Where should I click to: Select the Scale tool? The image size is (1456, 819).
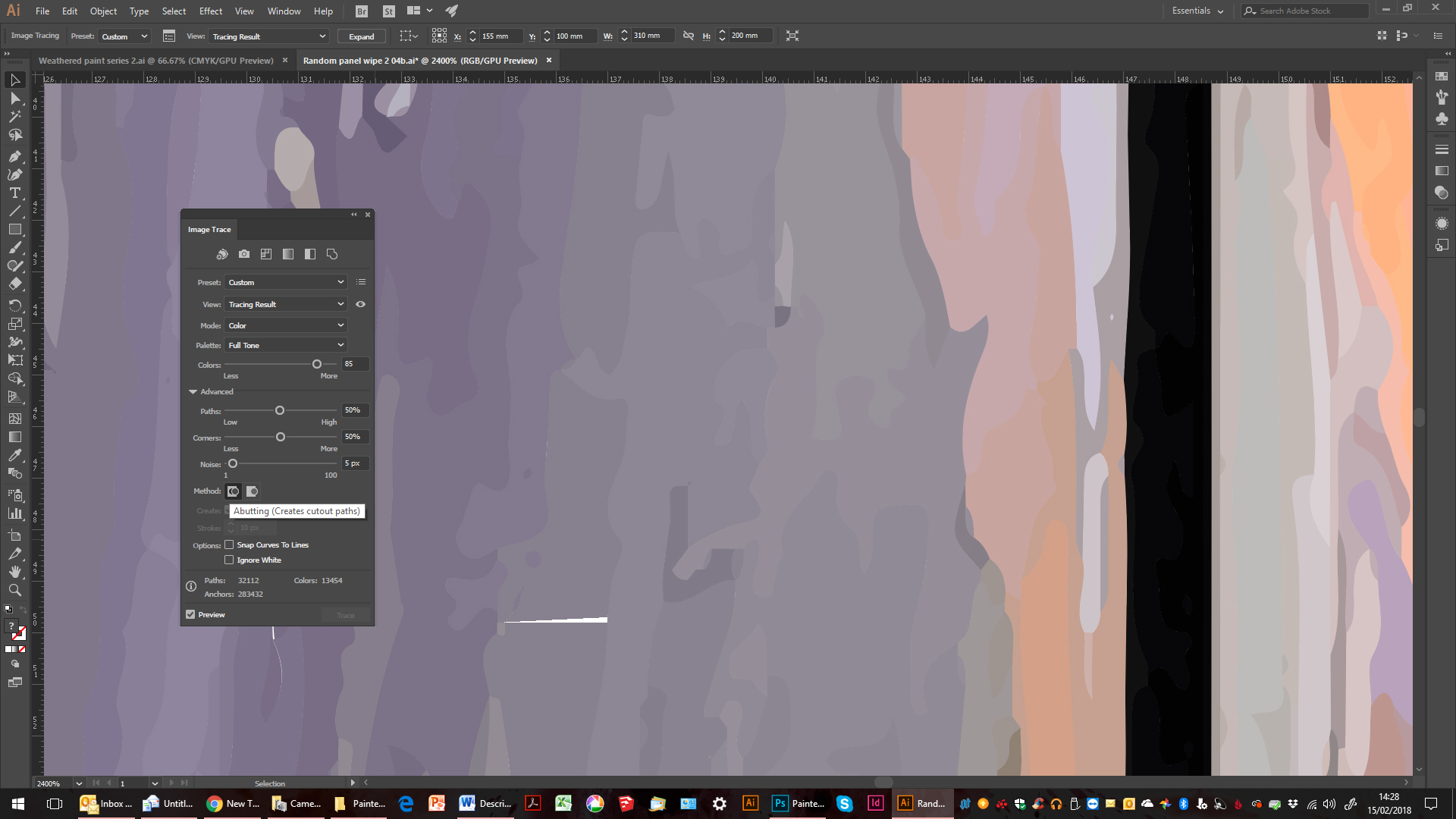click(x=14, y=324)
